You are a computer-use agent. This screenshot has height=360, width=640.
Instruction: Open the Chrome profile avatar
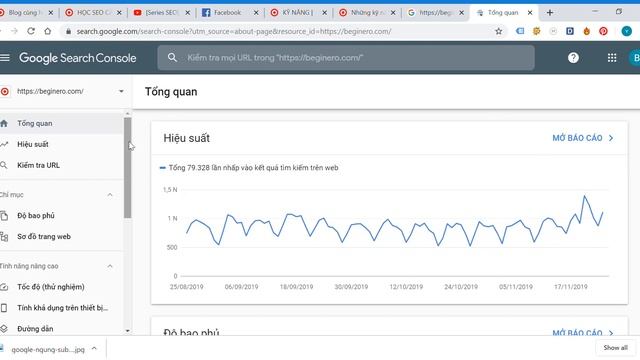pyautogui.click(x=627, y=31)
